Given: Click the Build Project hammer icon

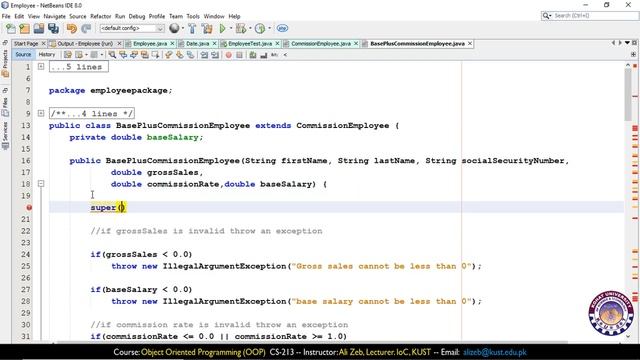Looking at the screenshot, I should 192,28.
